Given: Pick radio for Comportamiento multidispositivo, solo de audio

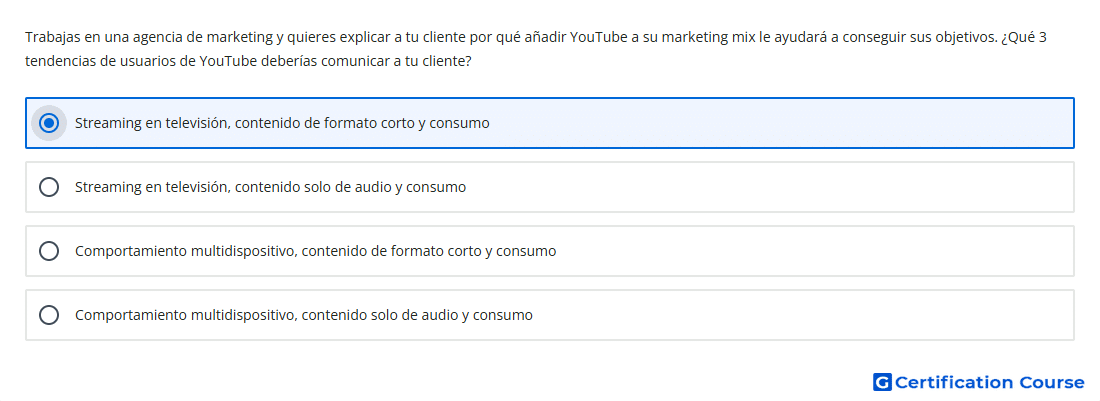Looking at the screenshot, I should tap(49, 315).
